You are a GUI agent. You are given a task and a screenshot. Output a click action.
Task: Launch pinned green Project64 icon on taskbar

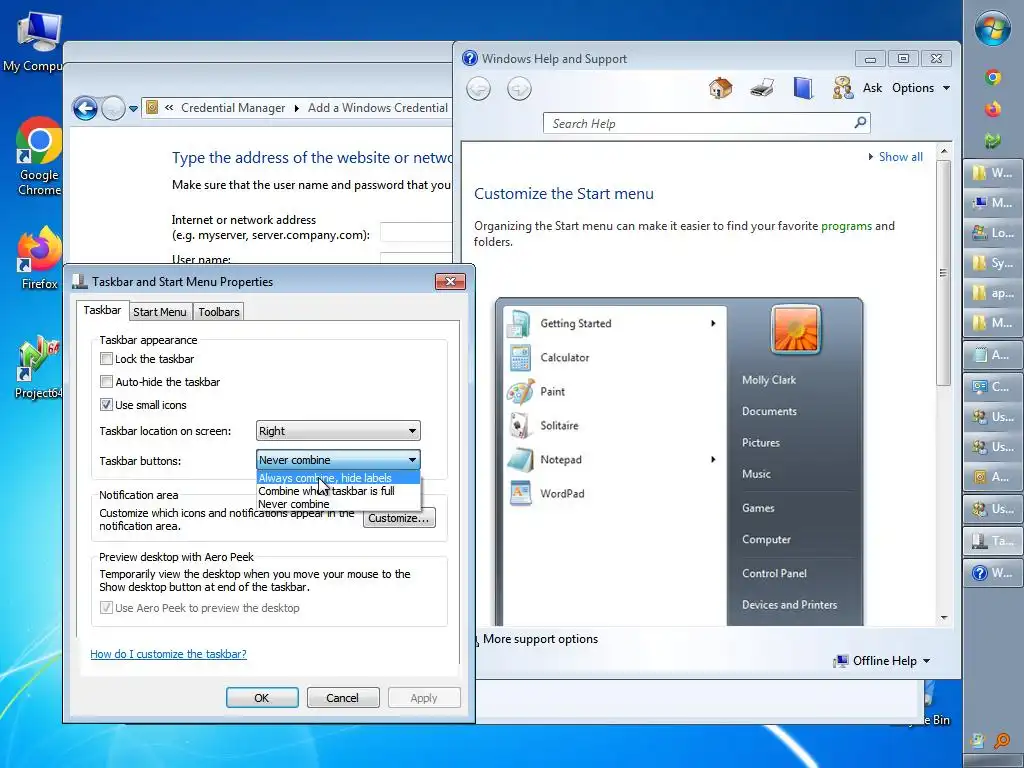point(993,140)
